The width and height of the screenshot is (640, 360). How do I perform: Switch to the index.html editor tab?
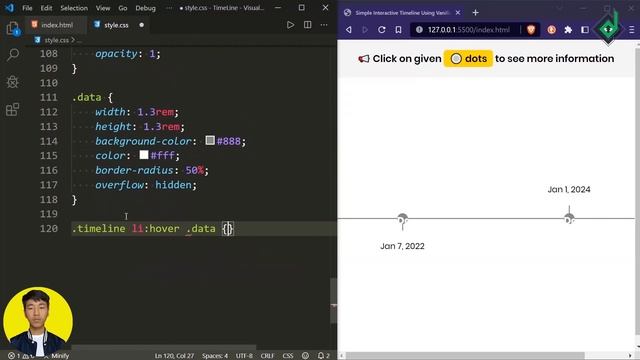(57, 25)
